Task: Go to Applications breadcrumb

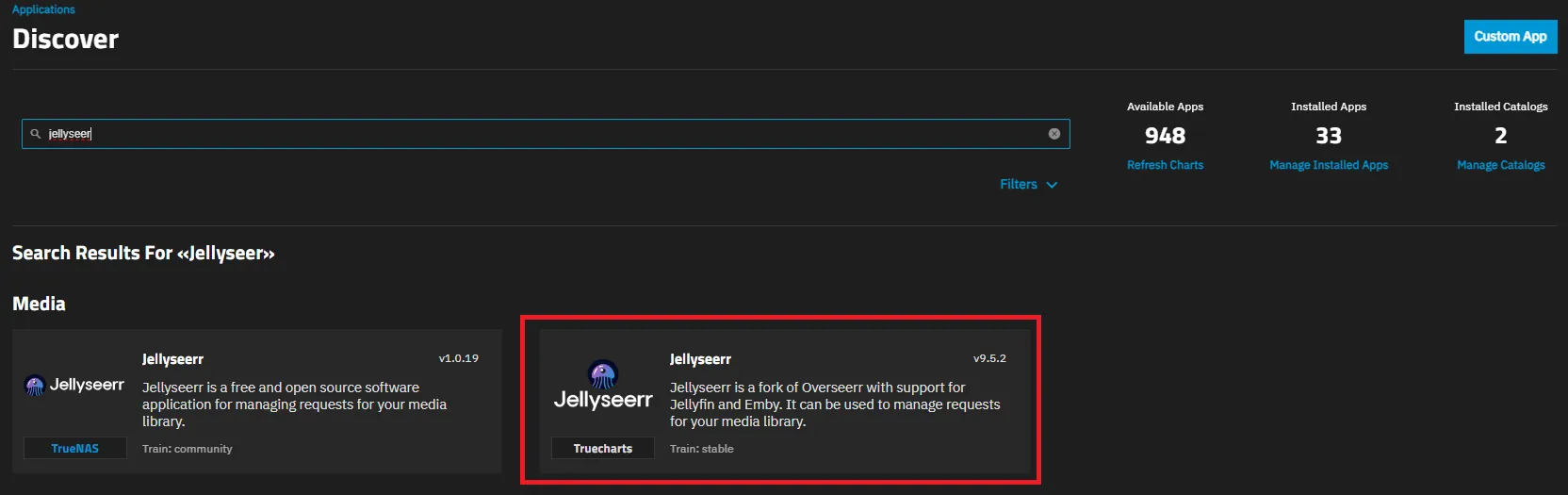Action: tap(43, 9)
